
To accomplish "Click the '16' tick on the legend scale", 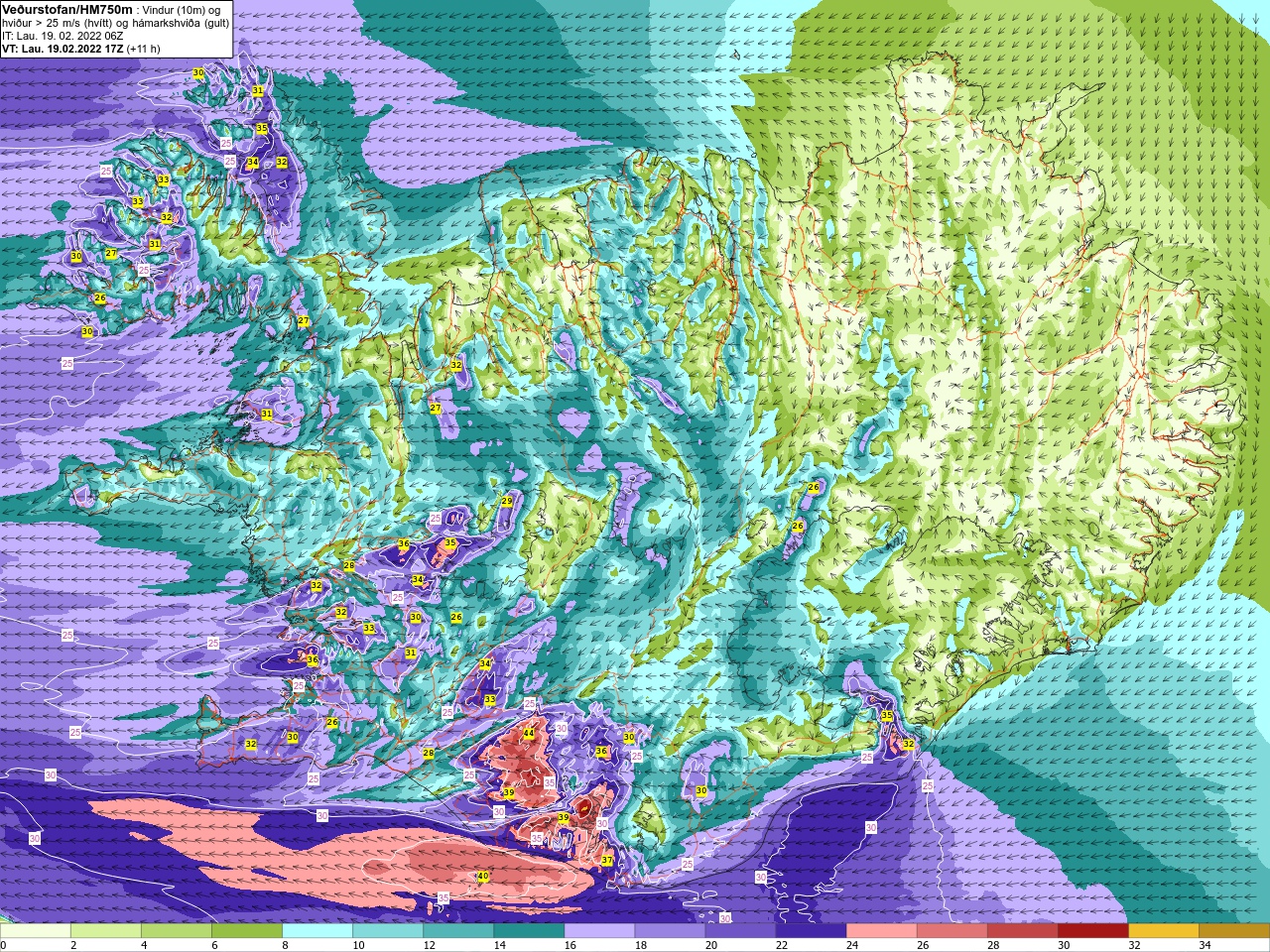I will pos(571,945).
